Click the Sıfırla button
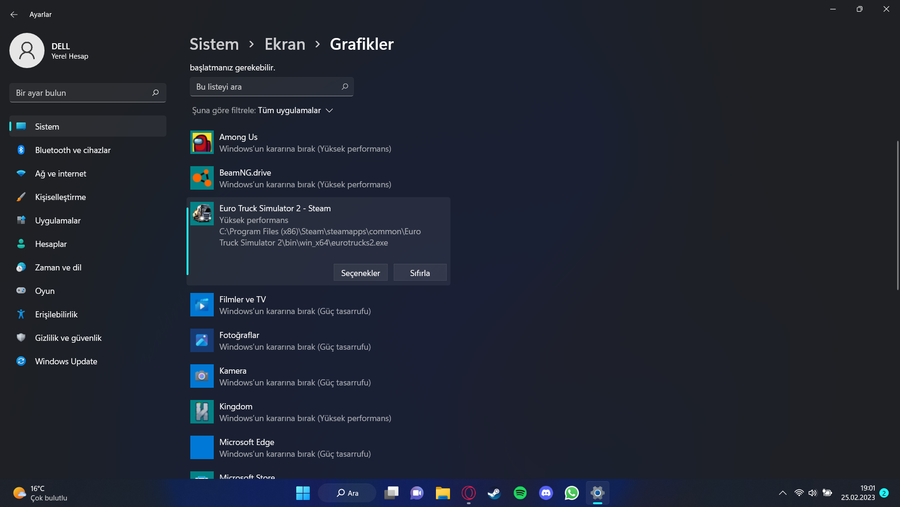 pyautogui.click(x=420, y=273)
